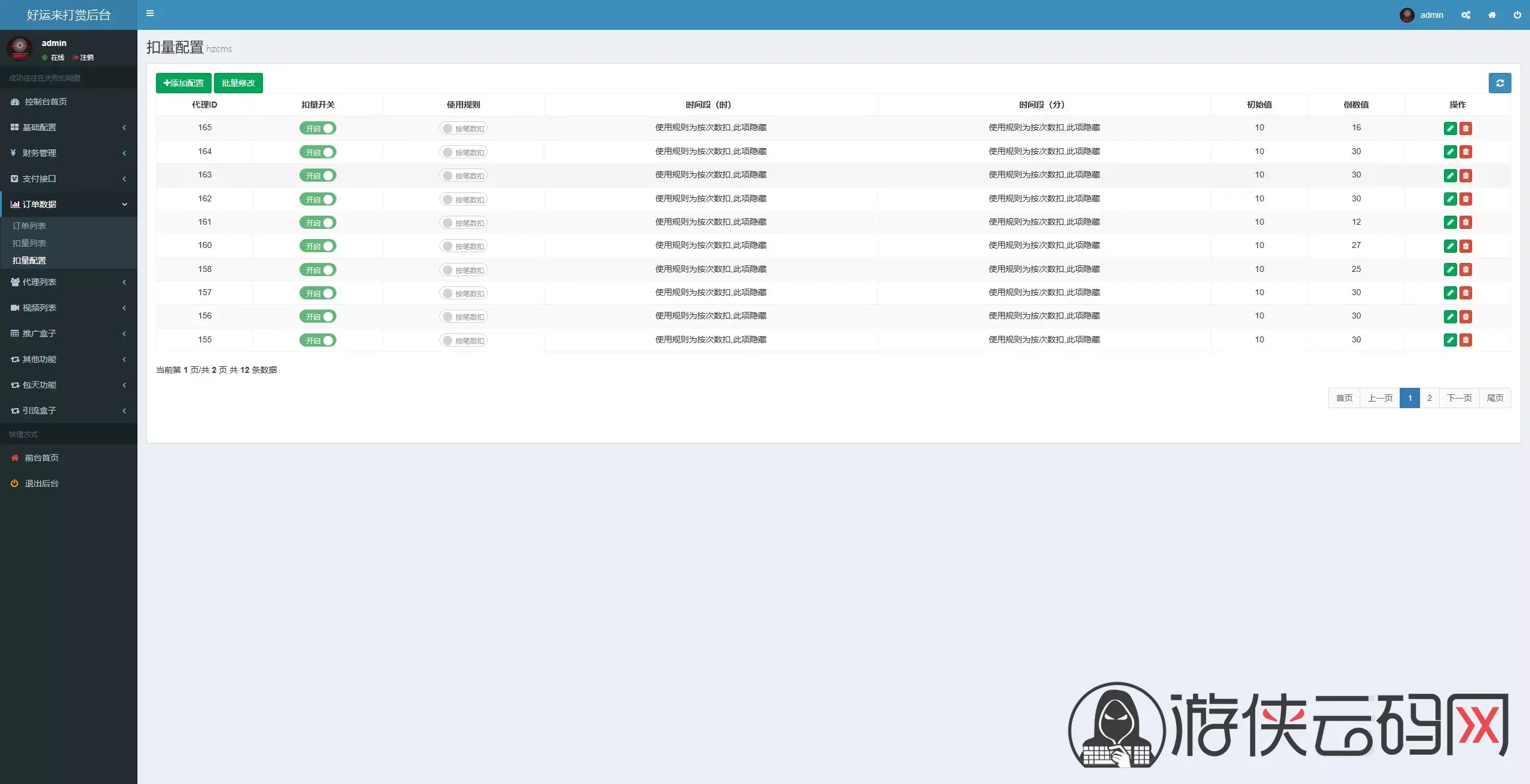This screenshot has width=1530, height=784.
Task: Open the 订单列表 submenu item
Action: pyautogui.click(x=29, y=226)
